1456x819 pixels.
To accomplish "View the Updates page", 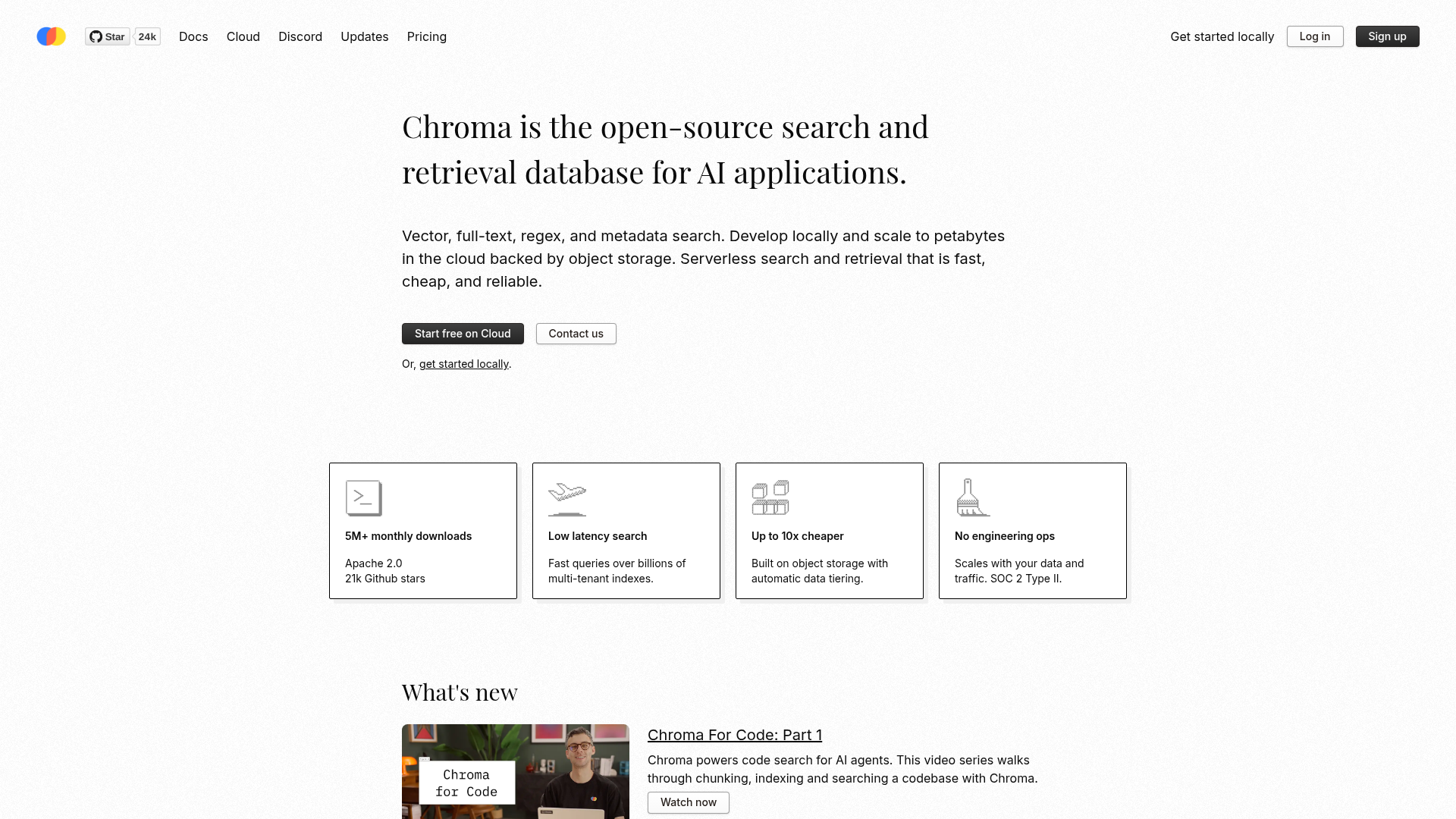I will coord(364,36).
